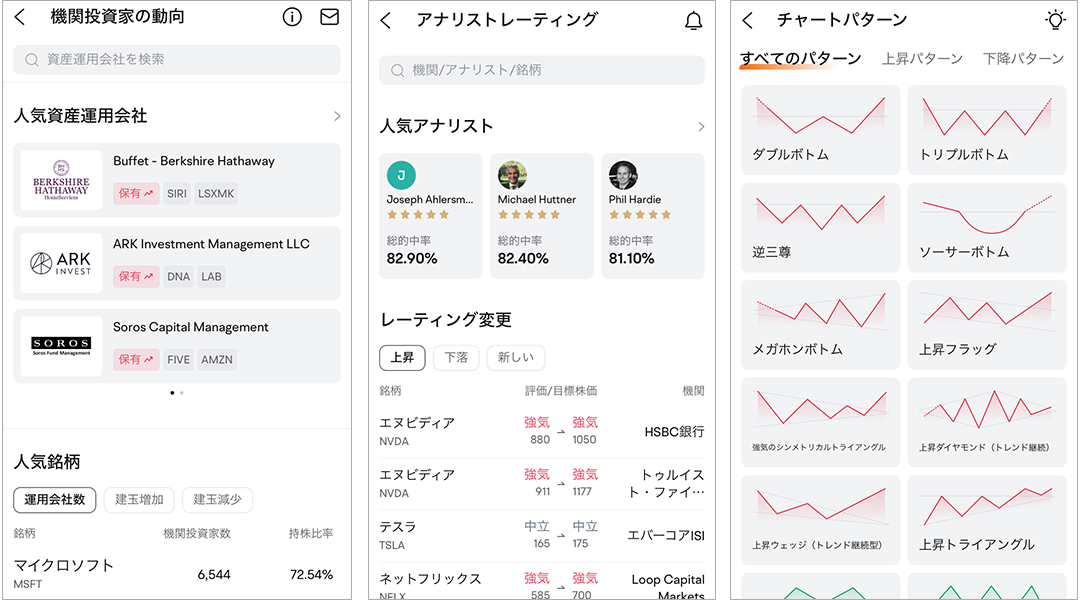Open 上昇ウェッジ pattern card
Image resolution: width=1080 pixels, height=600 pixels.
click(820, 520)
